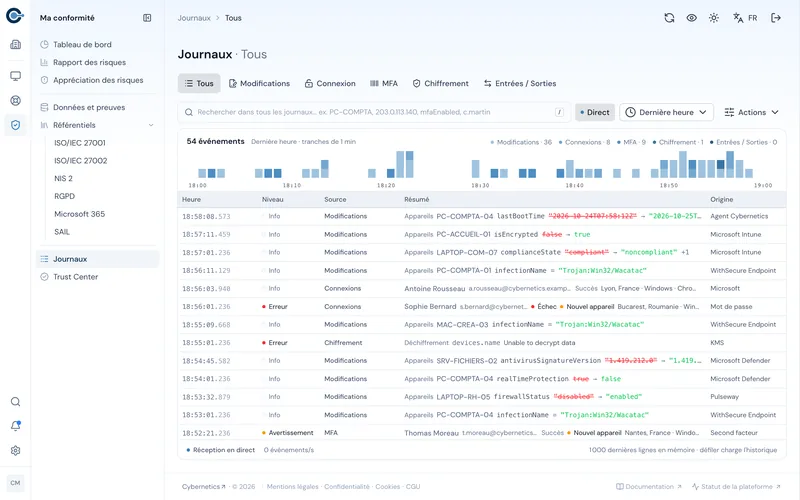
Task: Open the Thomas Moreau MFA warning row
Action: tap(482, 433)
